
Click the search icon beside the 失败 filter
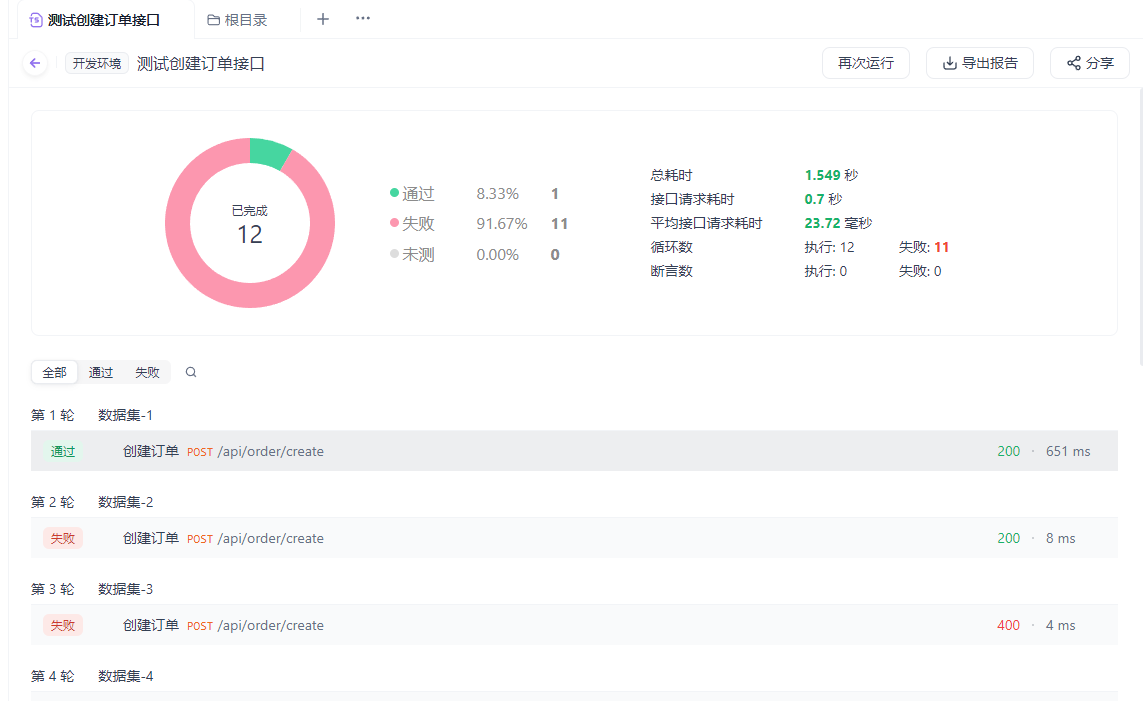coord(191,372)
